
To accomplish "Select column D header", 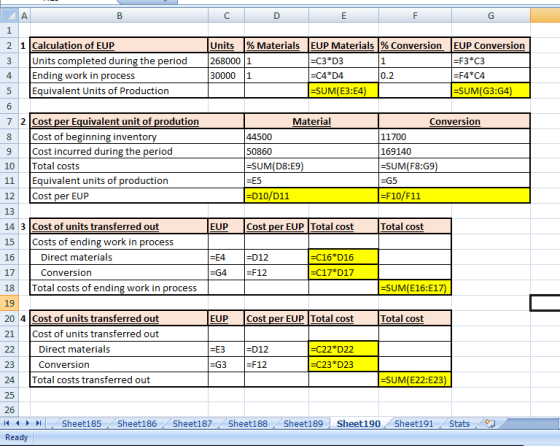I will point(276,16).
